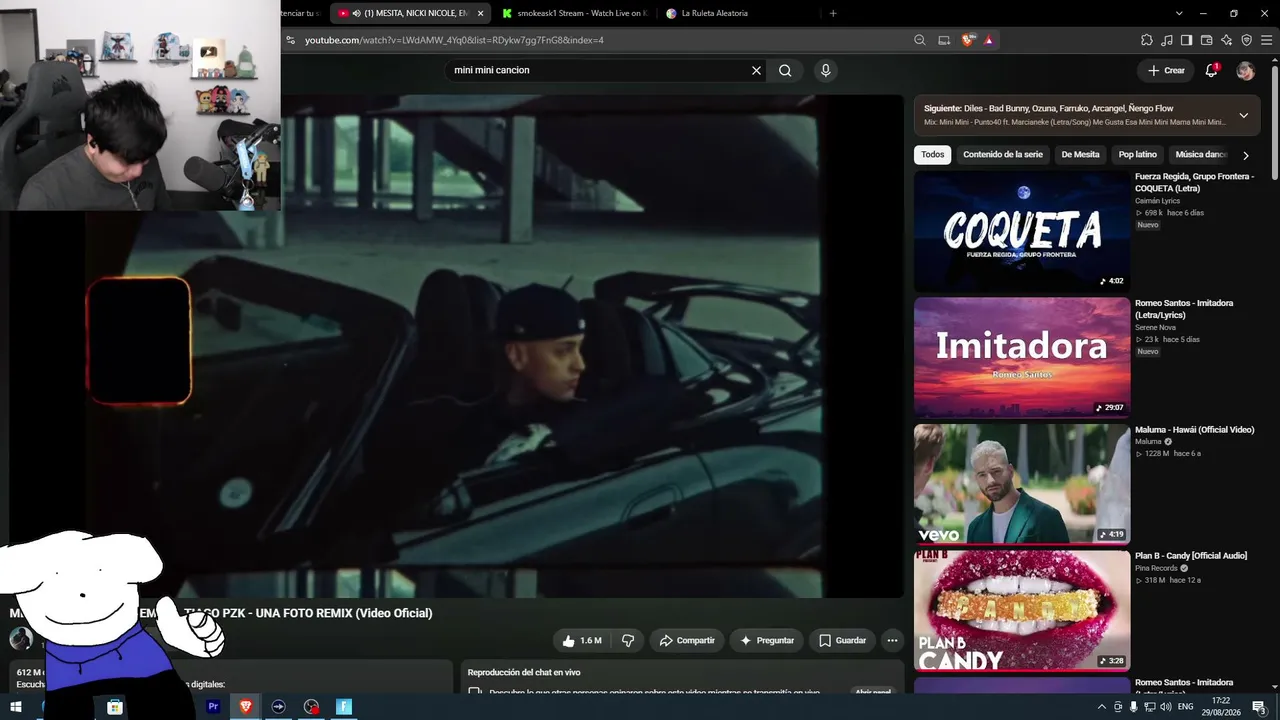Screen dimensions: 1280x720
Task: Toggle the browser sidebar panel
Action: click(x=1186, y=40)
